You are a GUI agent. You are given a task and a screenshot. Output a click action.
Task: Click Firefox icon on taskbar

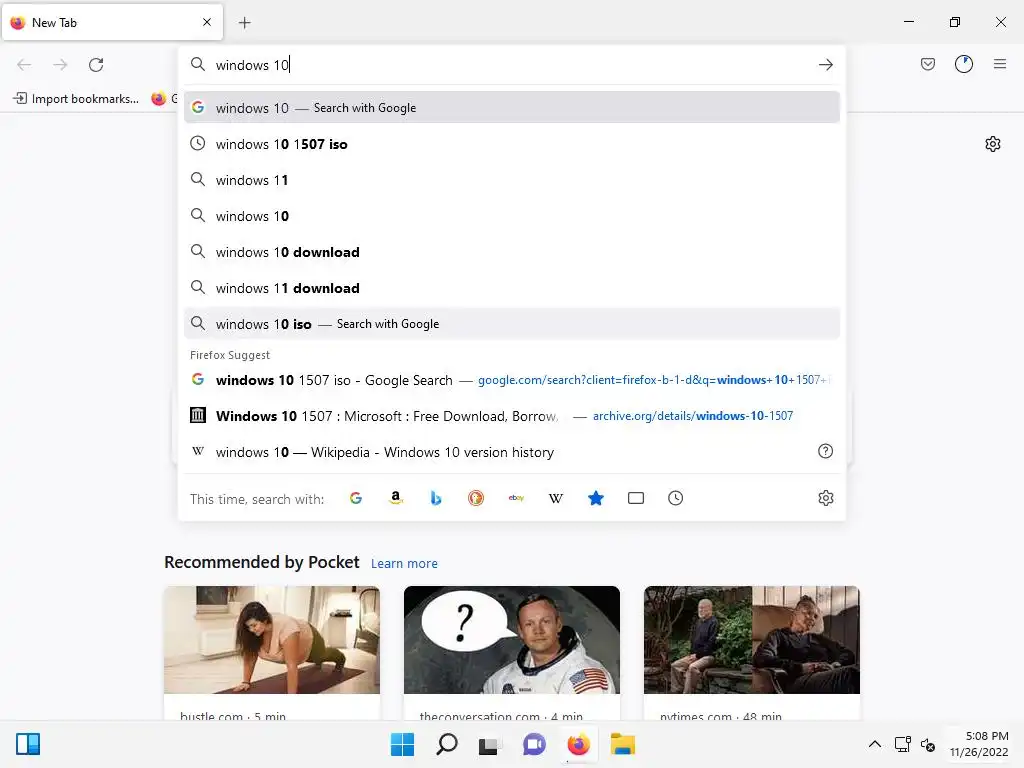pos(579,744)
